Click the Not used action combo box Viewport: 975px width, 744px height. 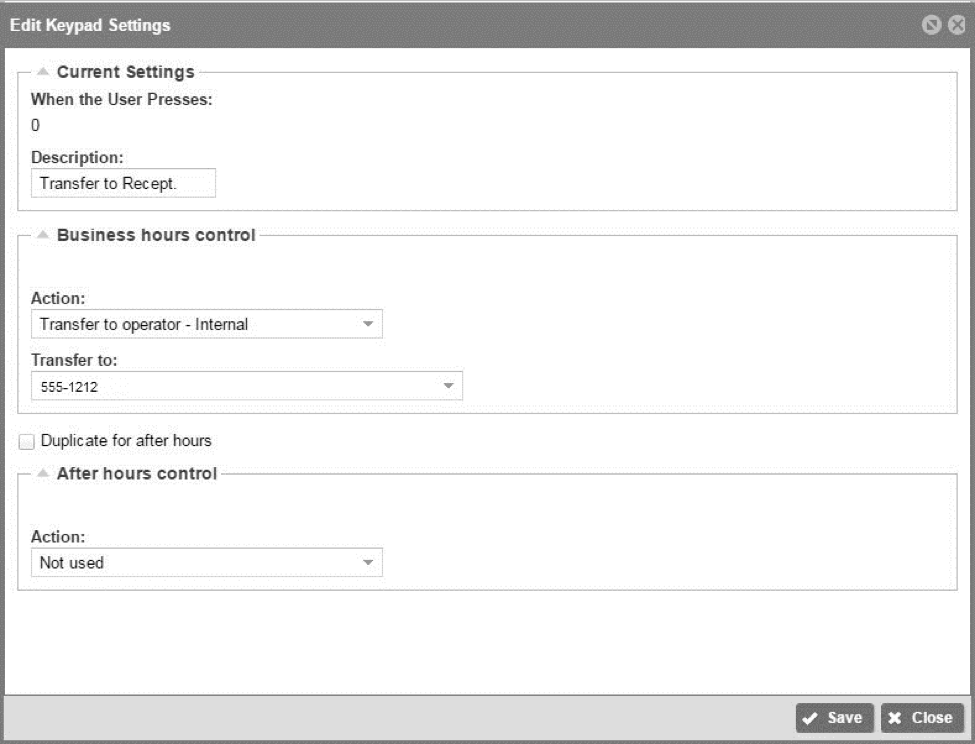click(x=206, y=563)
